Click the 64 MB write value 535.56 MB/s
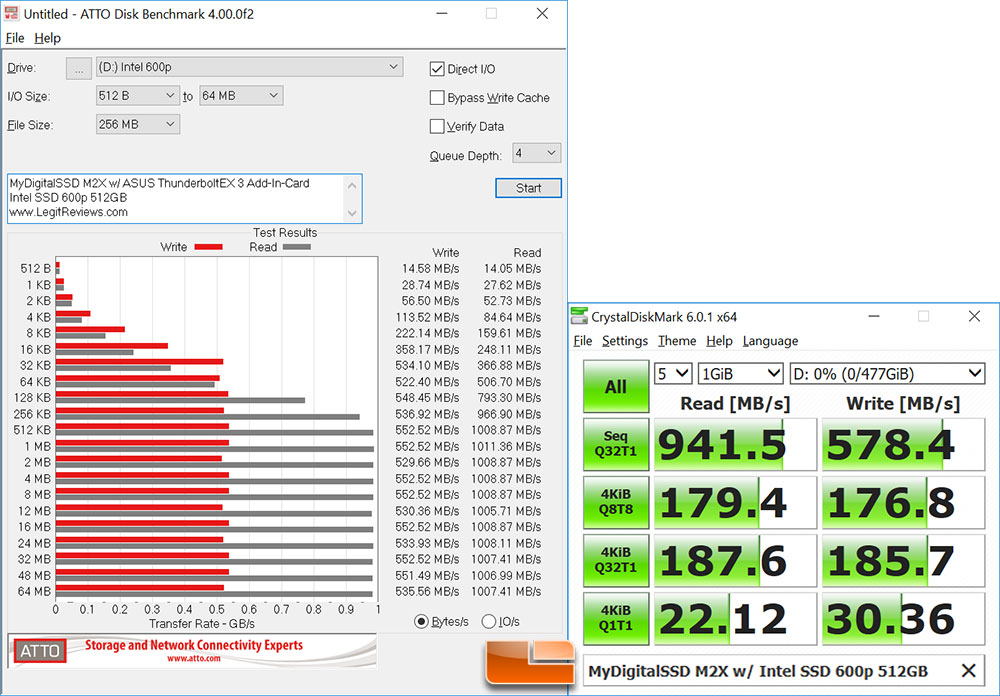 [427, 591]
